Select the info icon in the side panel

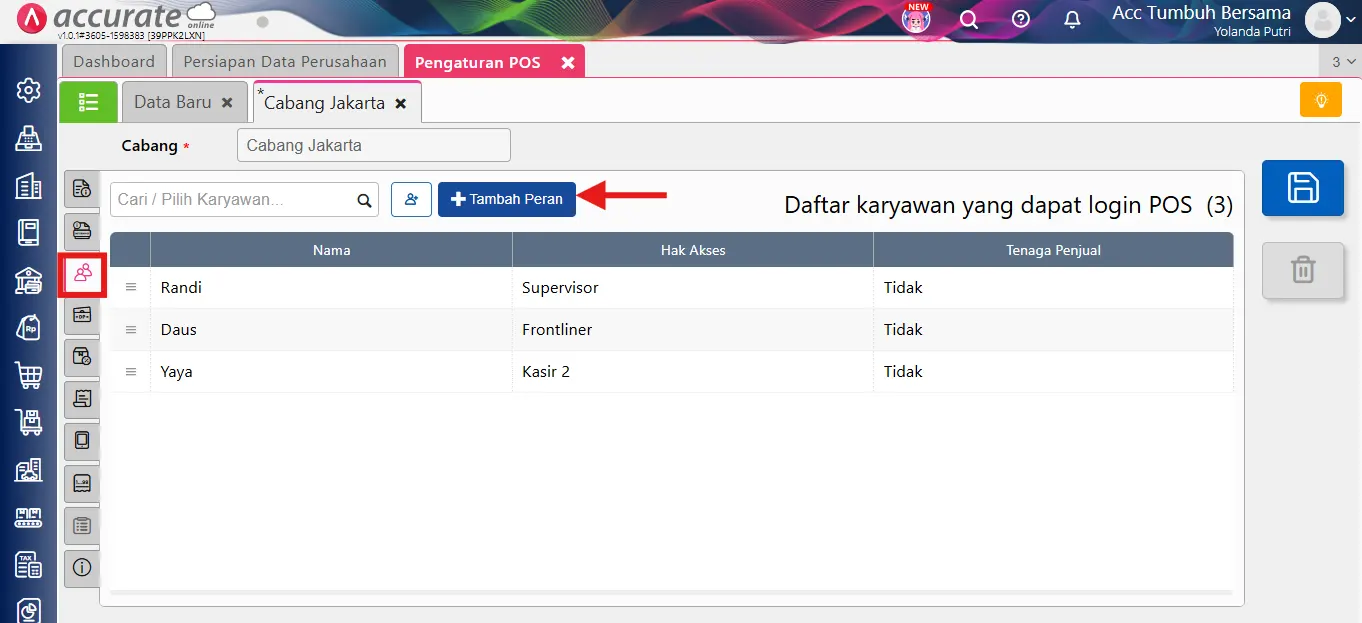click(81, 568)
